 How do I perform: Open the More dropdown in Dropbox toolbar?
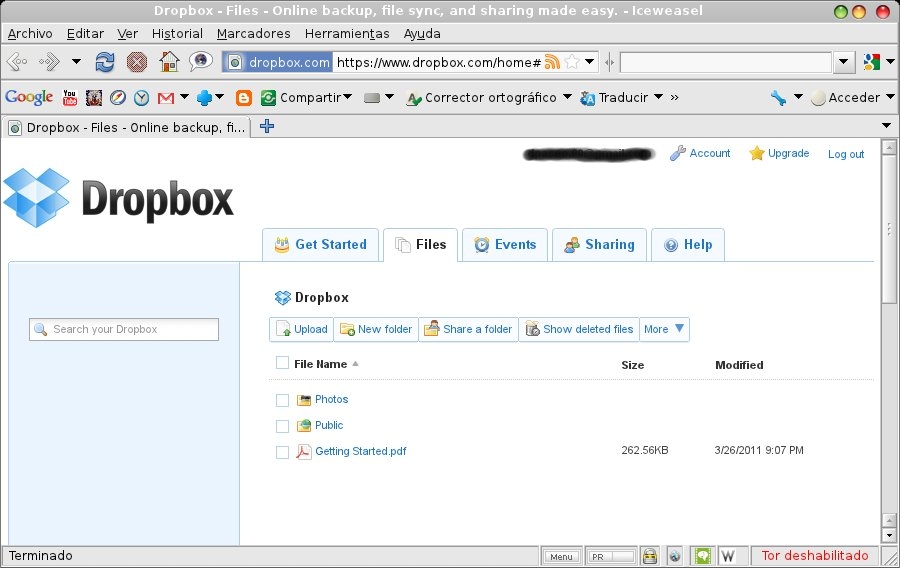(x=664, y=329)
